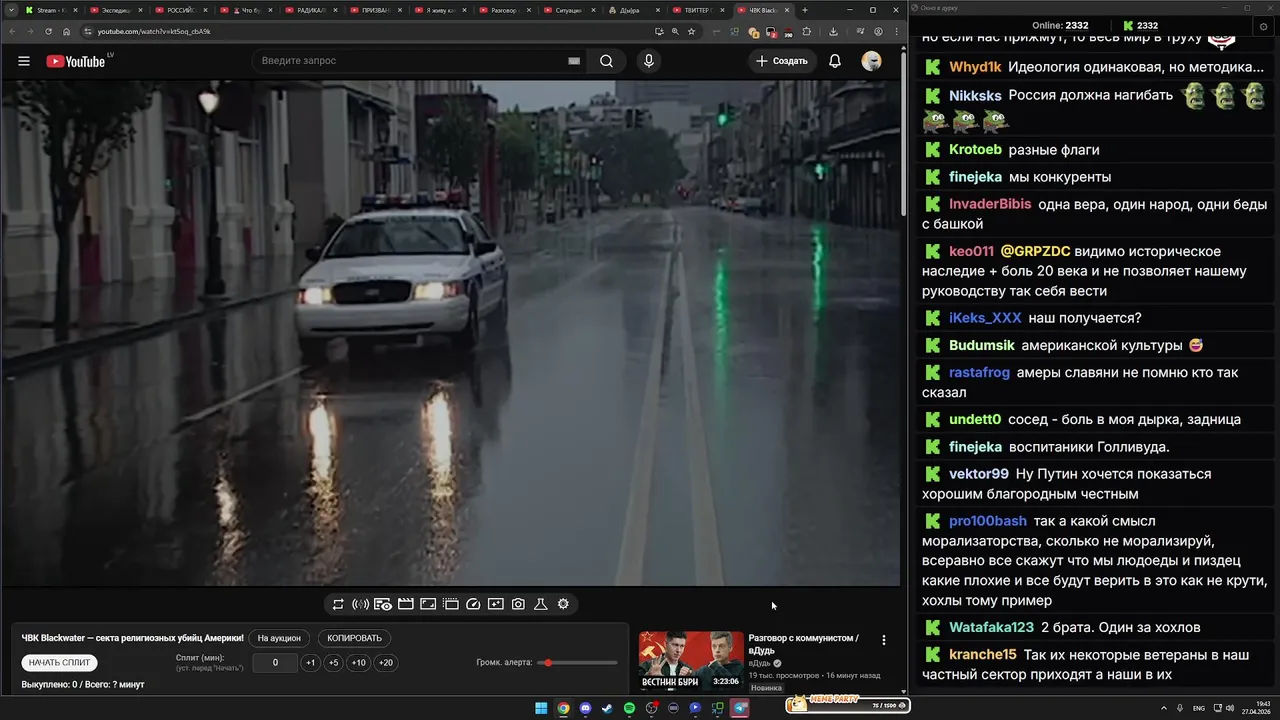
Task: Add five minutes with +5 button
Action: tap(334, 662)
